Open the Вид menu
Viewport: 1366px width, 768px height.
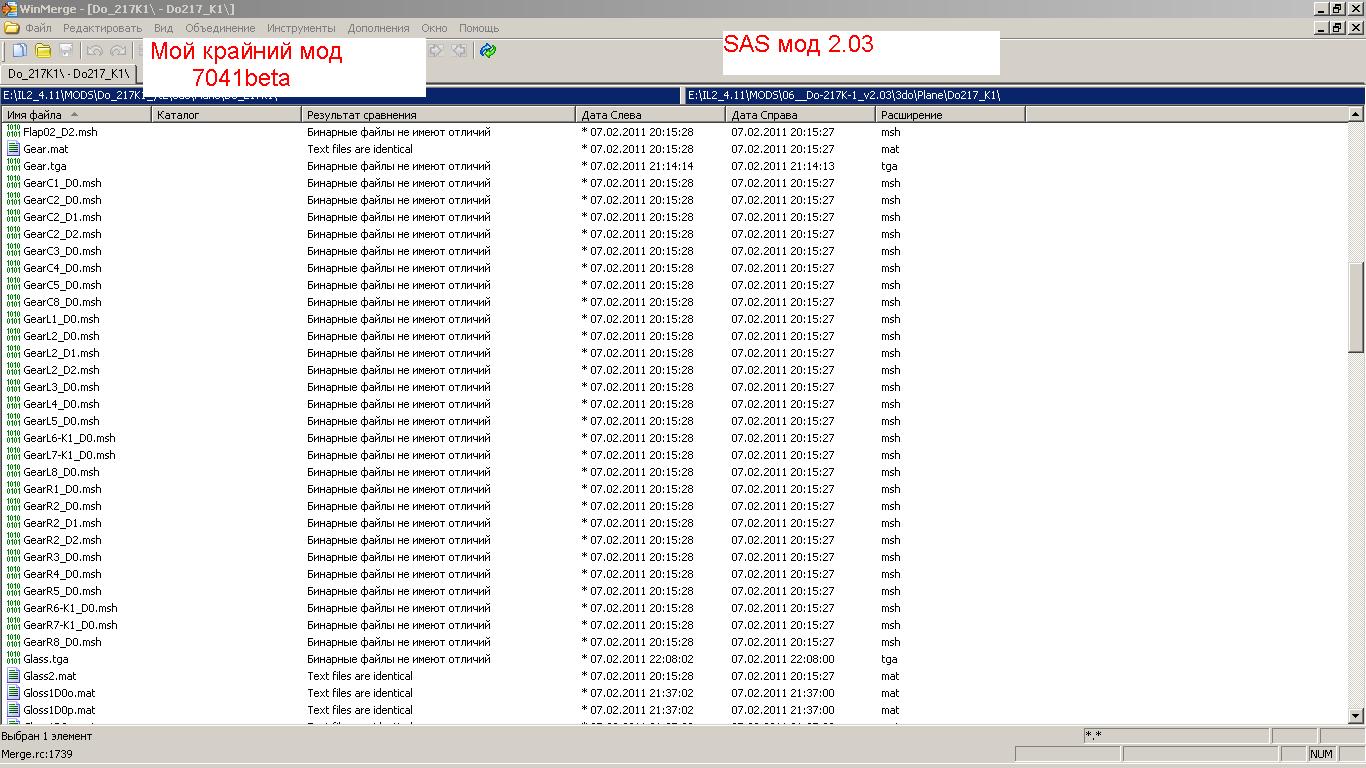click(x=164, y=28)
